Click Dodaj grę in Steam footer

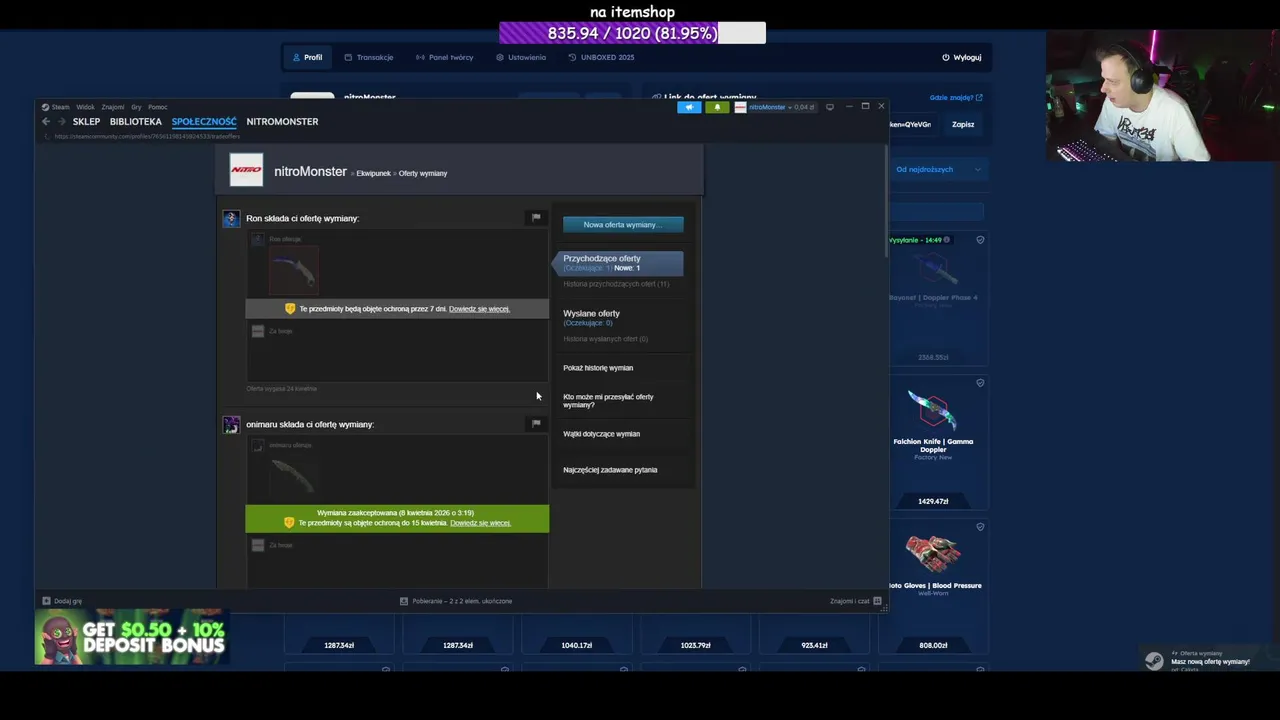click(68, 601)
